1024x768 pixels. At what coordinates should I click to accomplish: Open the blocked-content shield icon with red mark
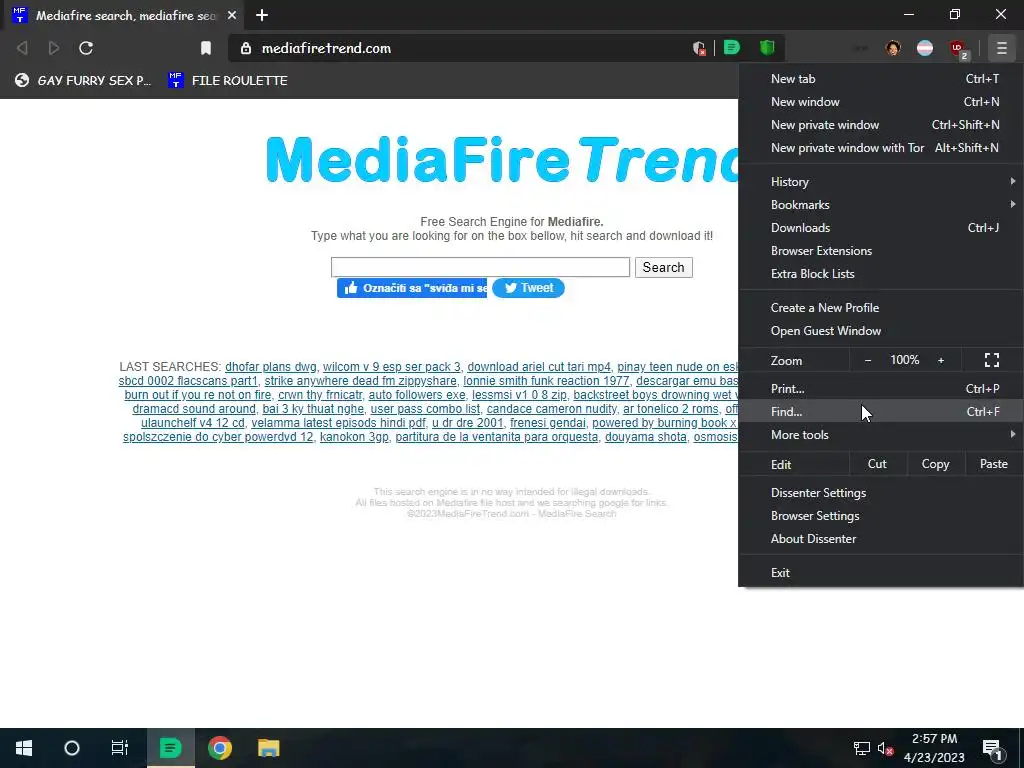click(x=699, y=48)
